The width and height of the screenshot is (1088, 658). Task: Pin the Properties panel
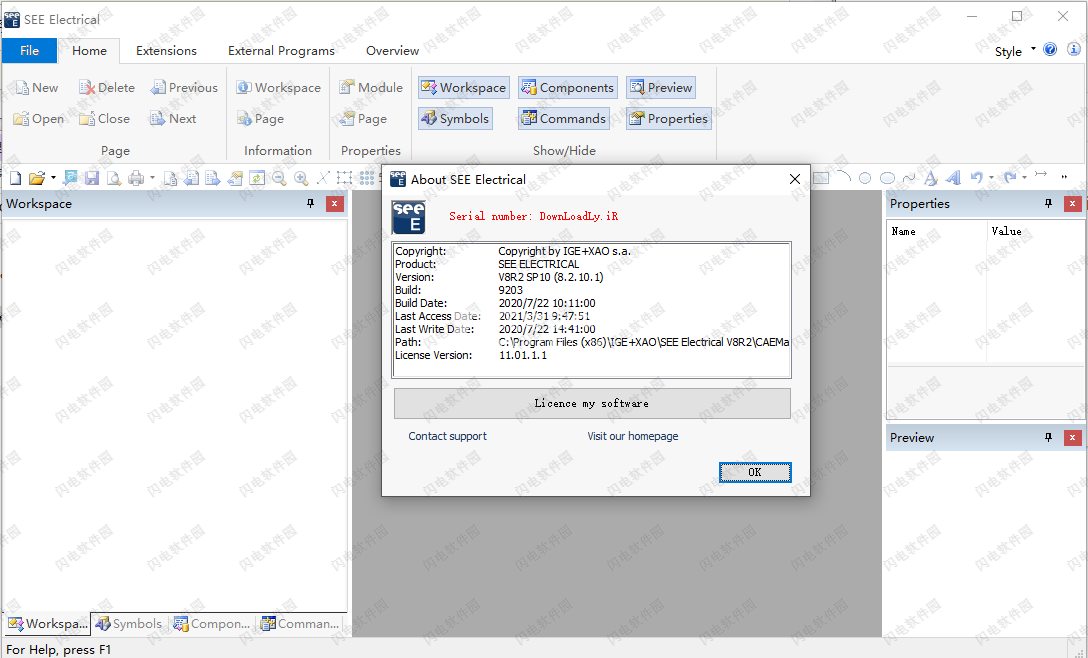pyautogui.click(x=1048, y=203)
